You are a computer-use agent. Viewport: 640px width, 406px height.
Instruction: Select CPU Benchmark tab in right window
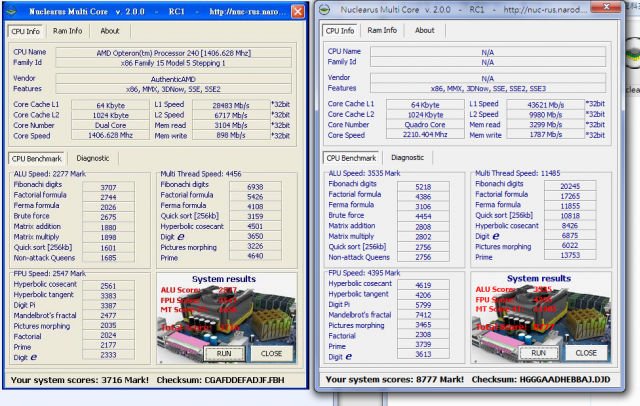click(351, 158)
